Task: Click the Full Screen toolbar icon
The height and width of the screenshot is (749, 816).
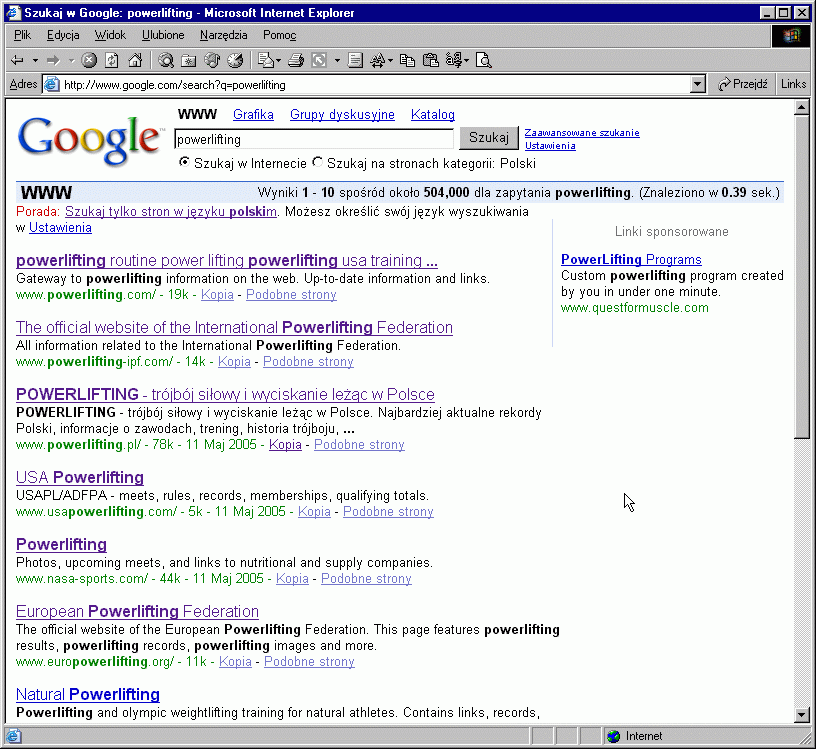Action: point(318,60)
